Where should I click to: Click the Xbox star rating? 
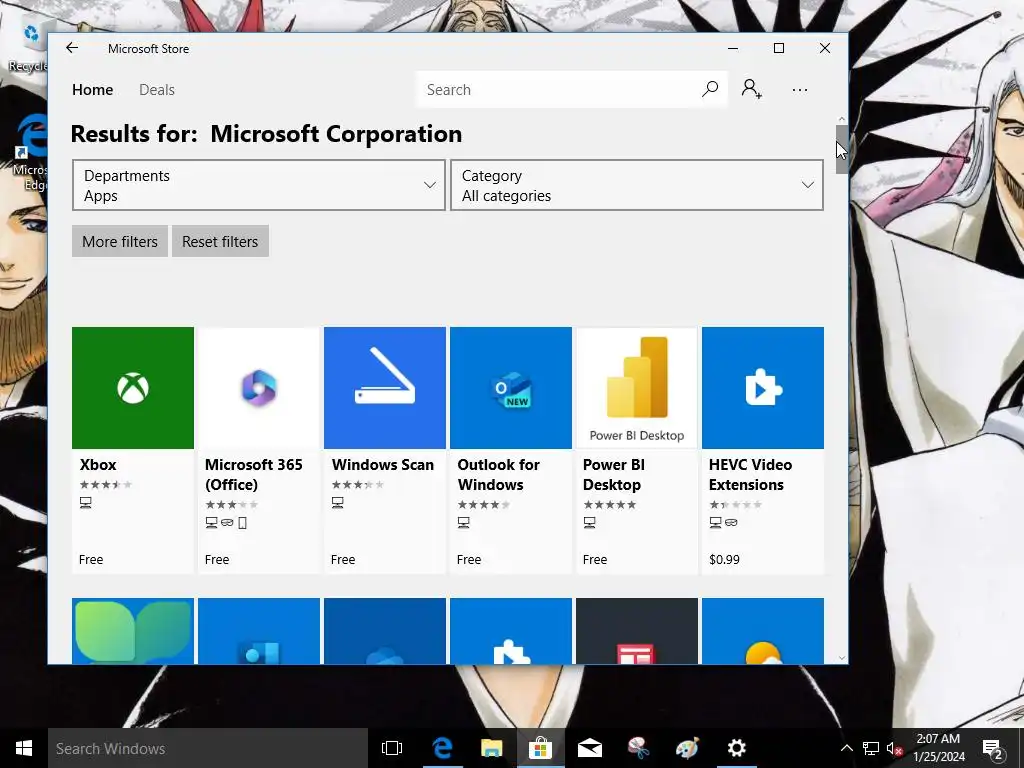pos(106,485)
